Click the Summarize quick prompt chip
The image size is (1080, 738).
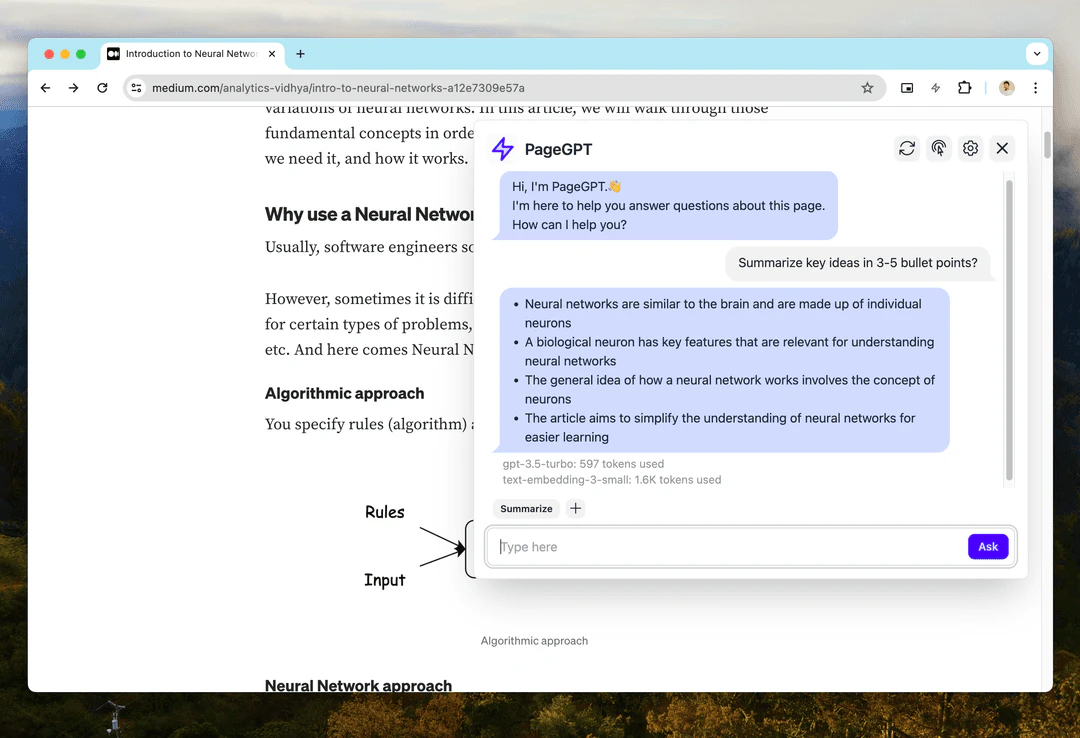526,508
